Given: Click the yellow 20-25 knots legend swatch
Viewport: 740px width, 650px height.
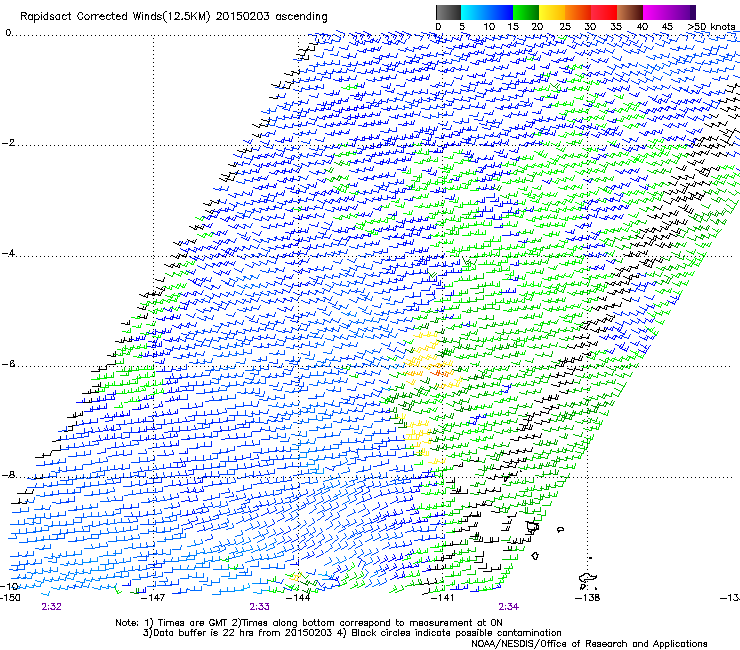Looking at the screenshot, I should coord(552,12).
